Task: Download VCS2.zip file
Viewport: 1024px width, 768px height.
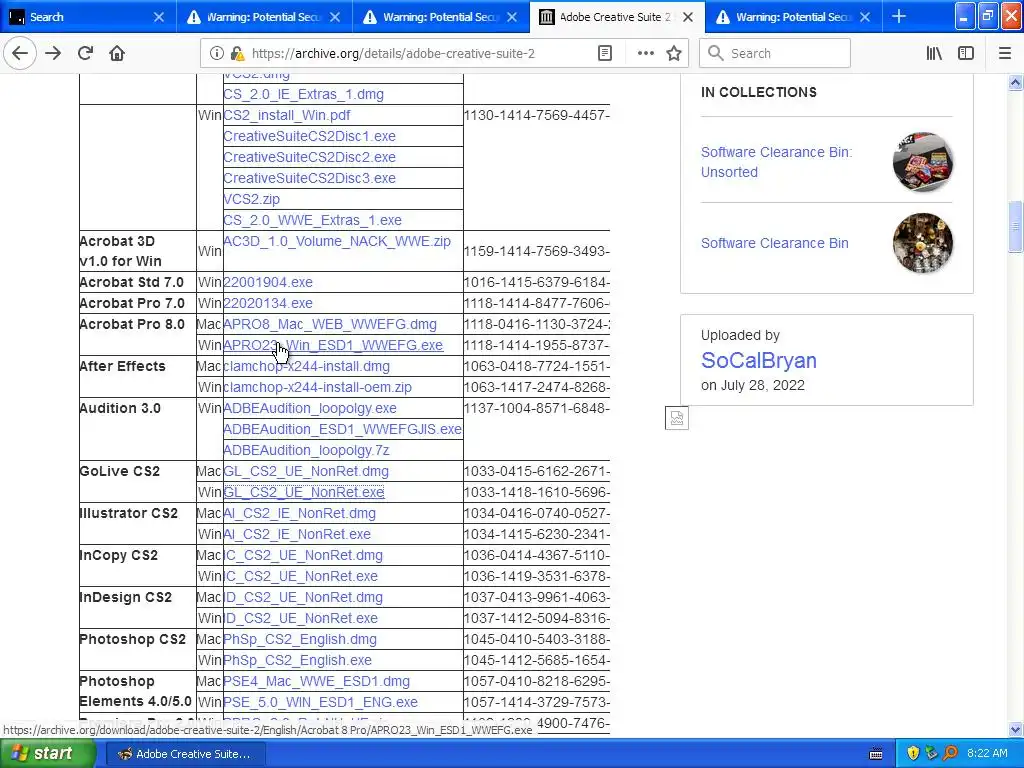Action: coord(251,199)
